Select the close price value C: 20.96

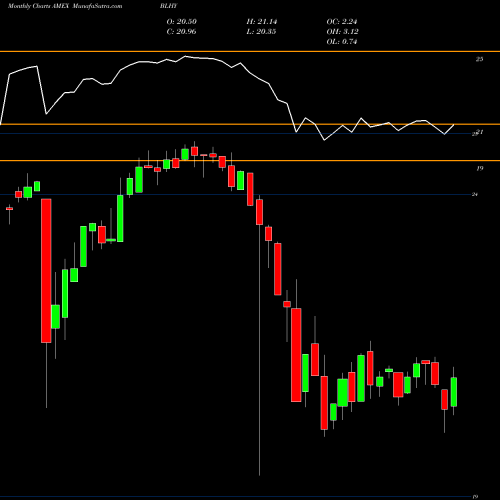tap(181, 31)
